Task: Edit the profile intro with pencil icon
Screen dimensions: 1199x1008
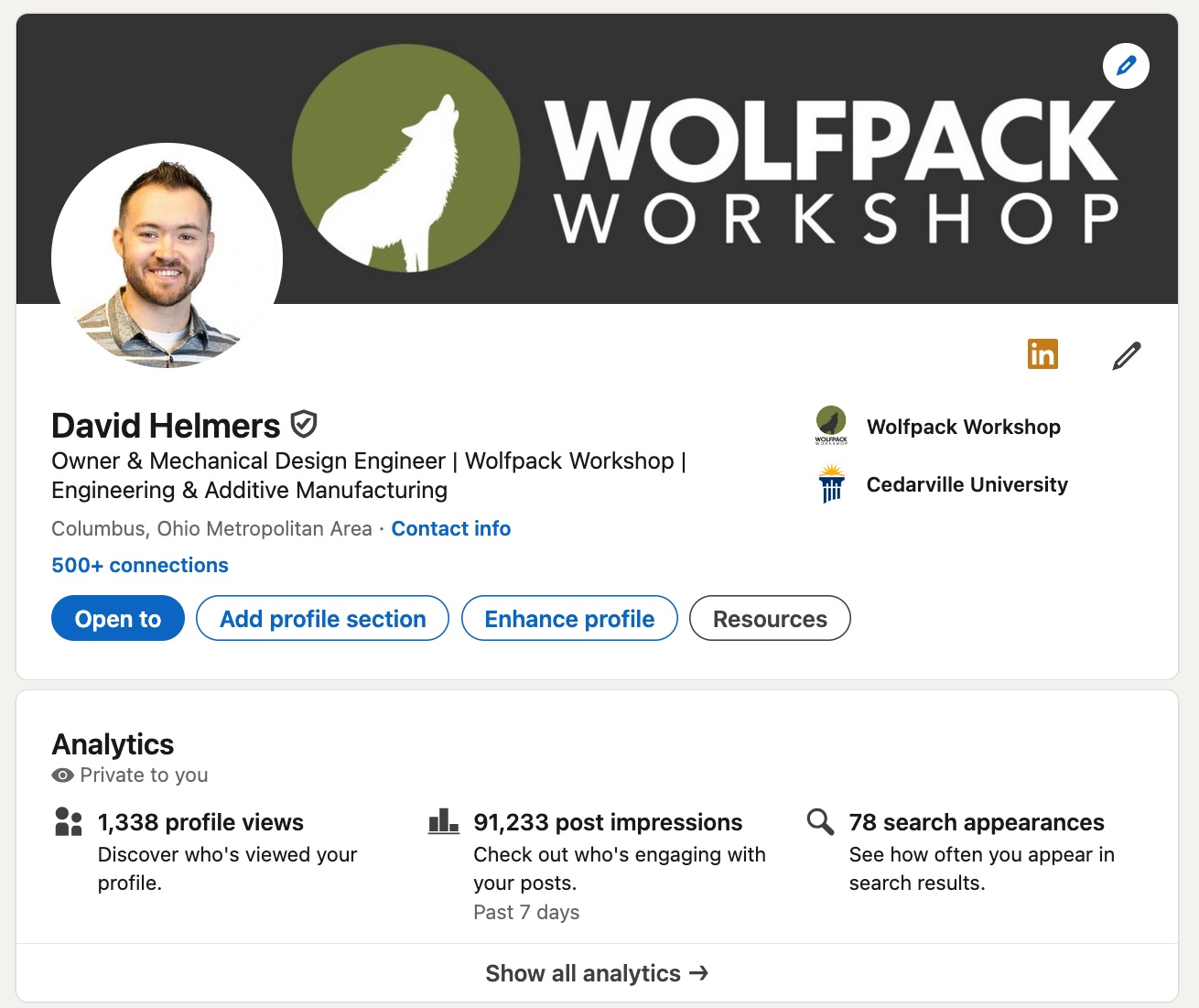Action: click(x=1127, y=355)
